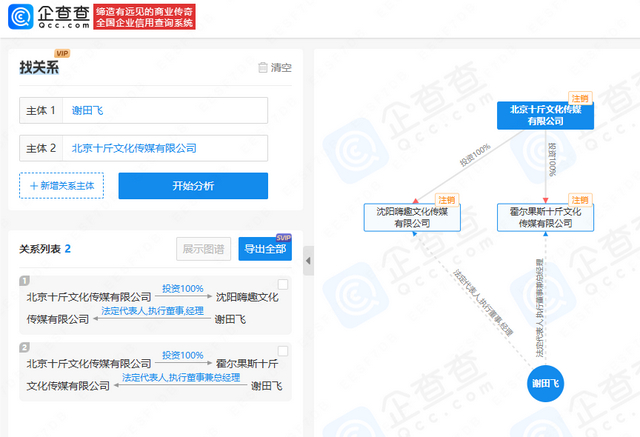This screenshot has width=640, height=437.
Task: Click the 主体 1 input field
Action: tap(165, 111)
